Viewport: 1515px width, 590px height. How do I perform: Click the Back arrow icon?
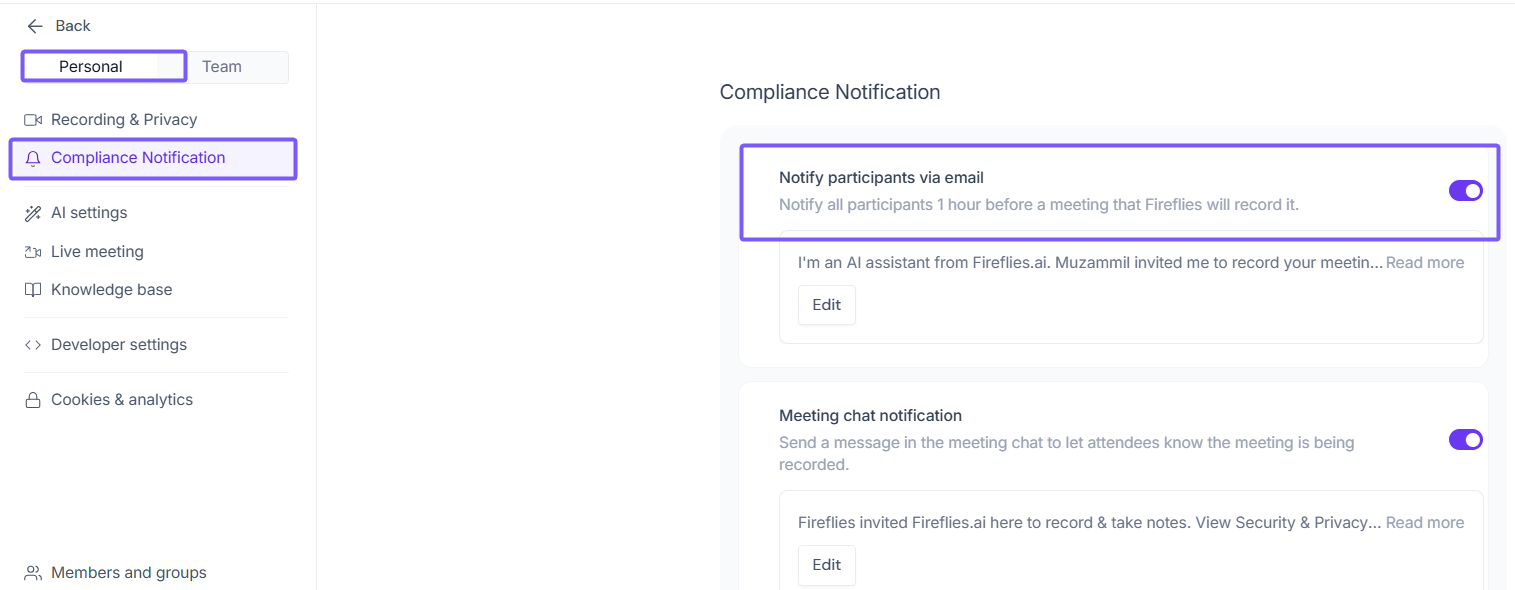tap(35, 26)
